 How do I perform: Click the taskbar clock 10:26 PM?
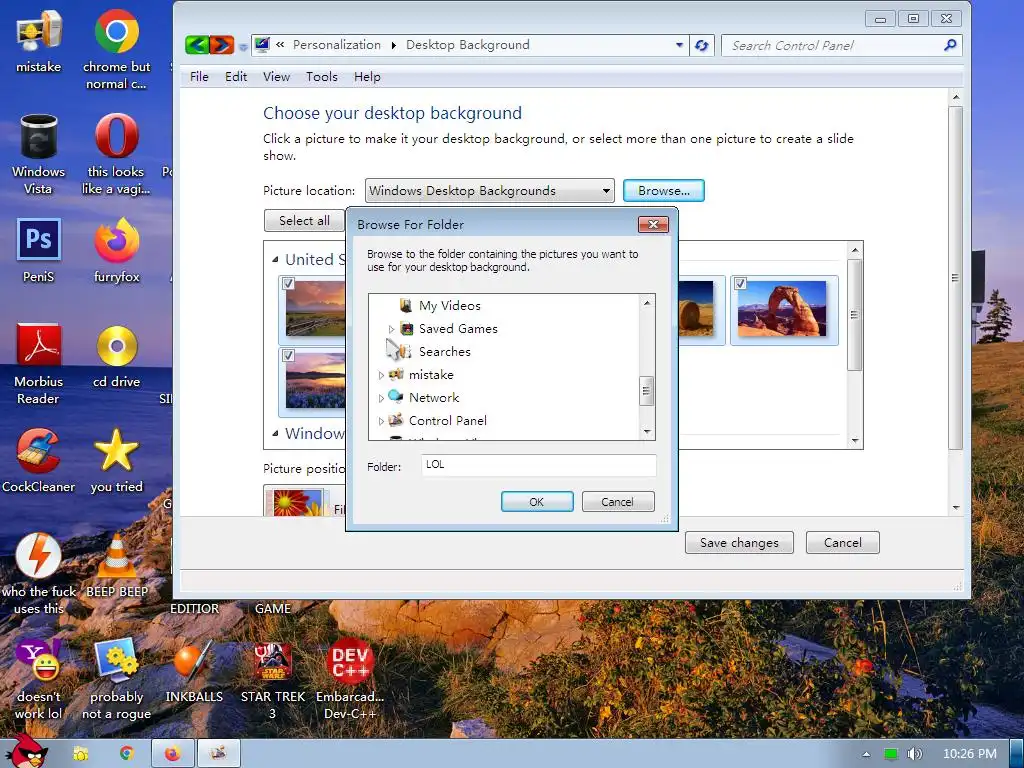970,754
